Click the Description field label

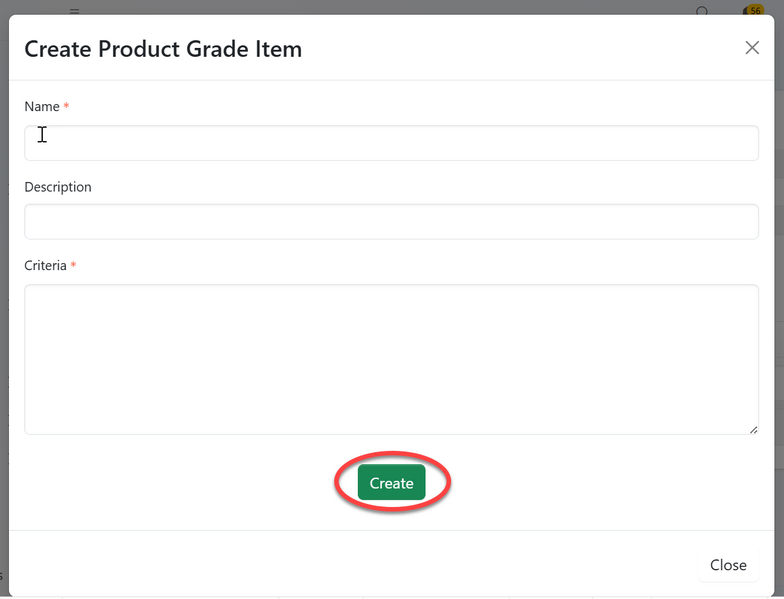pos(58,187)
